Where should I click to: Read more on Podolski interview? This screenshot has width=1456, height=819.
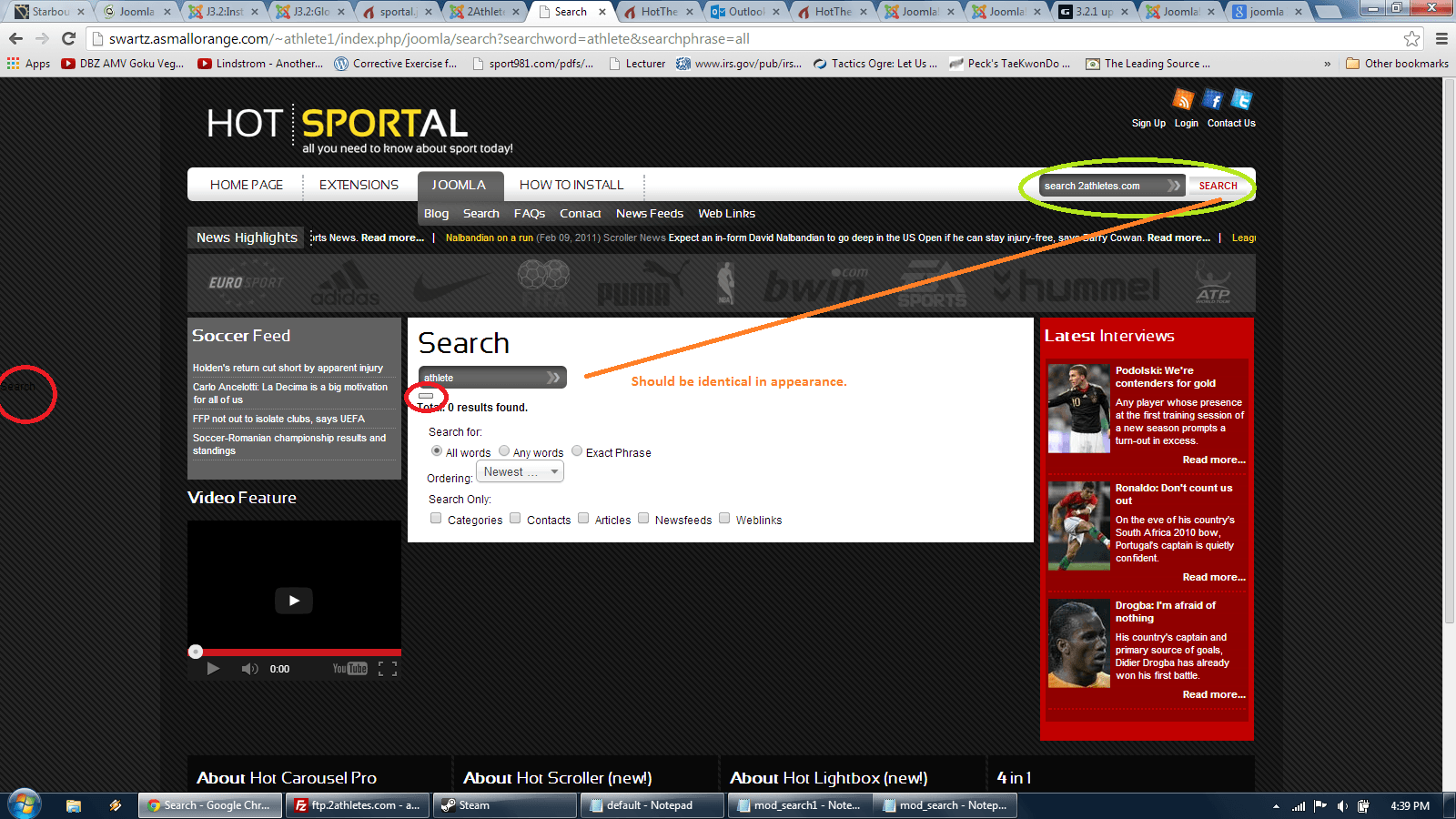pyautogui.click(x=1214, y=460)
